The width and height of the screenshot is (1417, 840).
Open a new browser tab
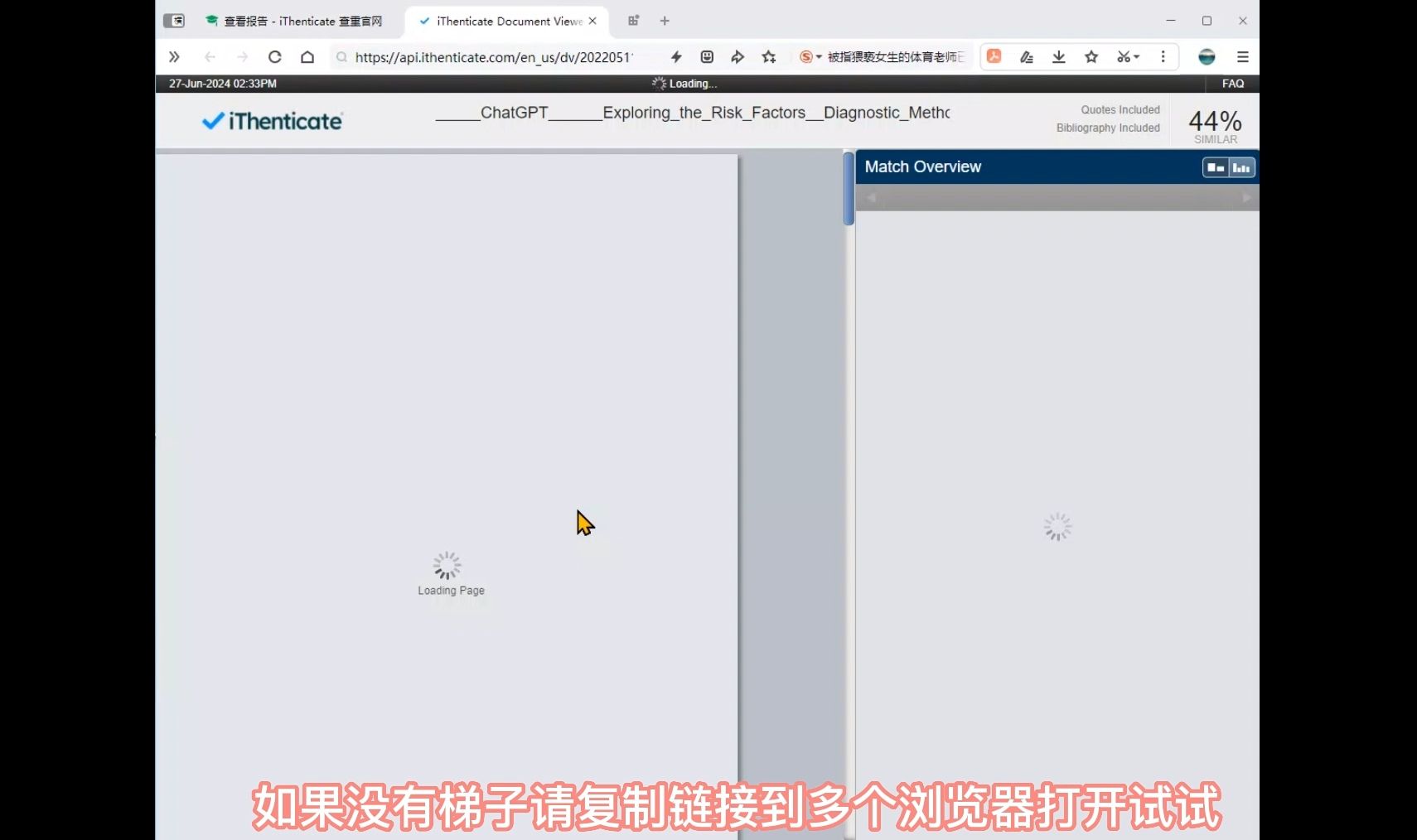pos(665,21)
